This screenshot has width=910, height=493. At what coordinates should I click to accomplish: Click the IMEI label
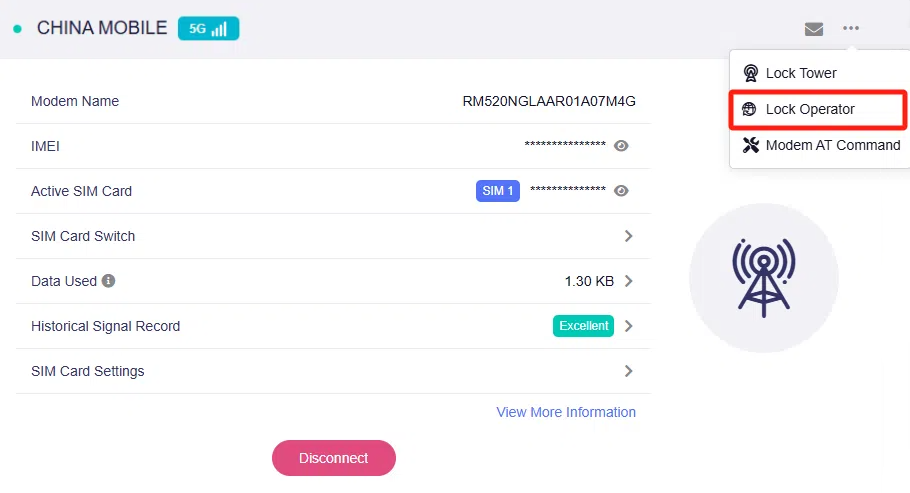click(x=45, y=146)
